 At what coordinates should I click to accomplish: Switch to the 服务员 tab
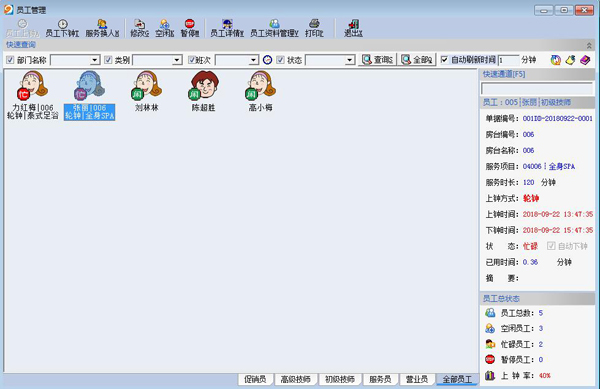(x=380, y=379)
